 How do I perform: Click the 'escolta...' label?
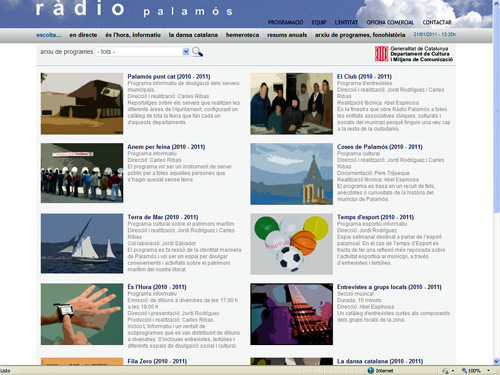(49, 35)
